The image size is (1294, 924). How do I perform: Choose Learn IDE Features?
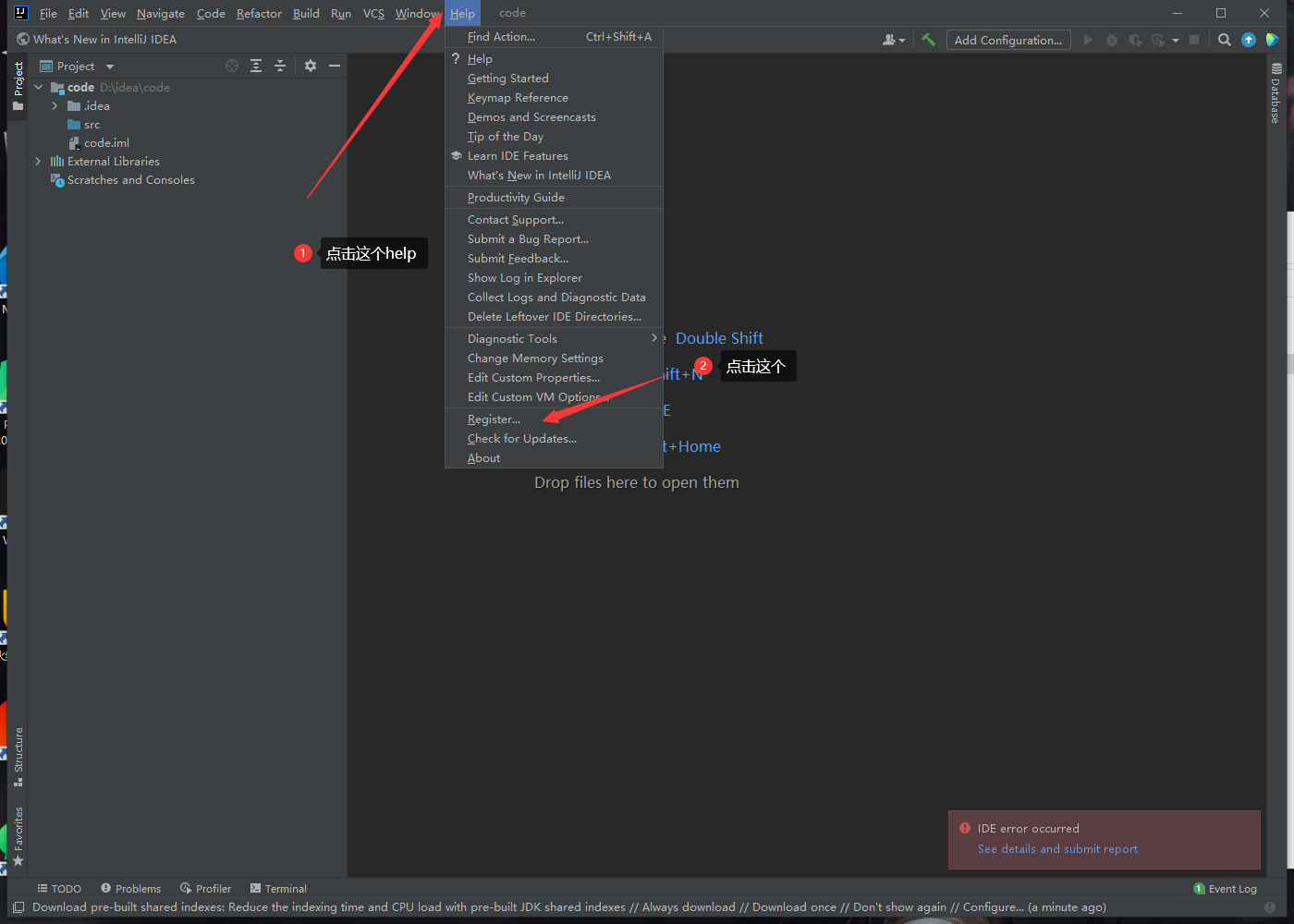554,156
